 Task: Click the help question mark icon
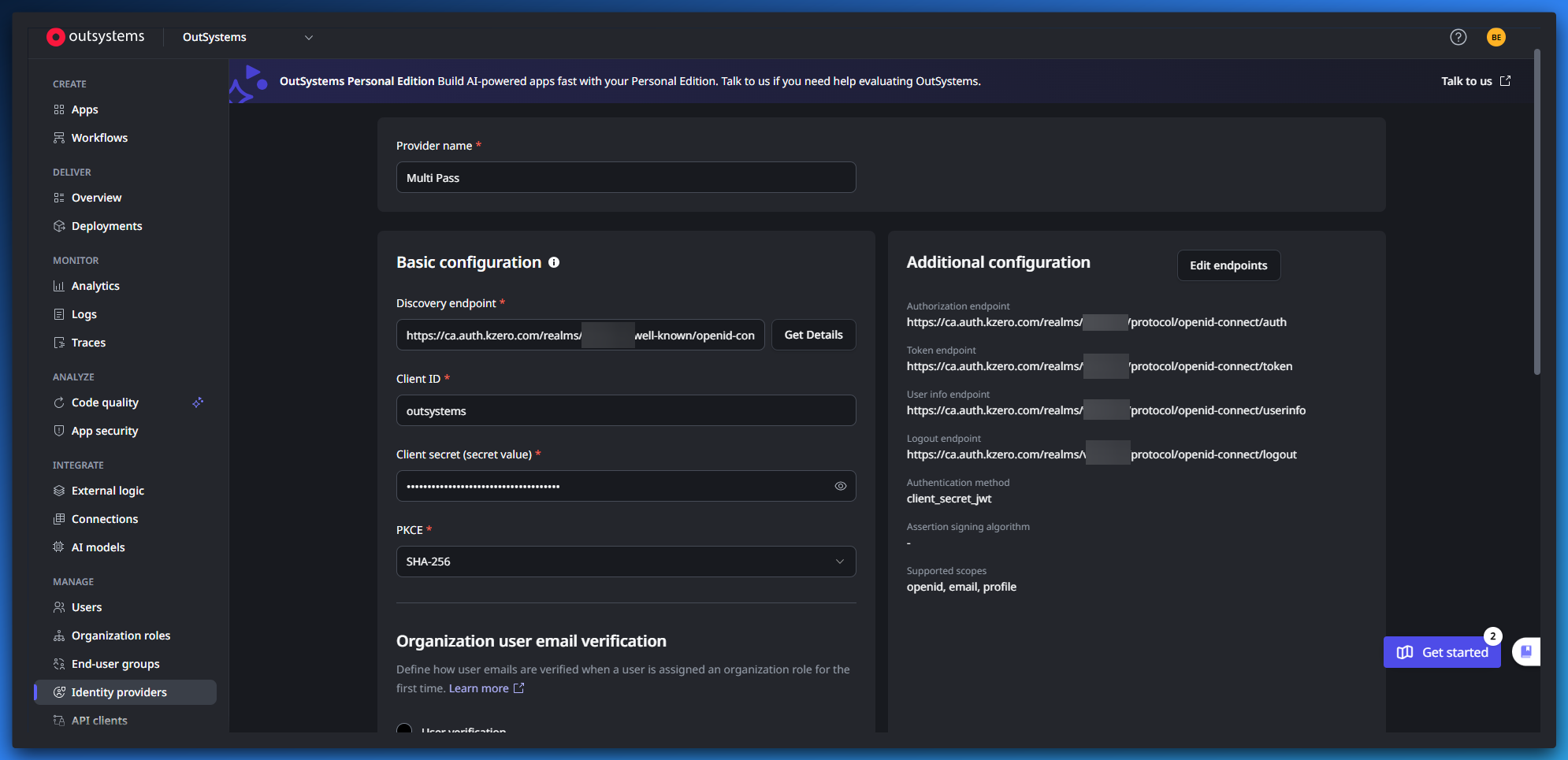1458,37
